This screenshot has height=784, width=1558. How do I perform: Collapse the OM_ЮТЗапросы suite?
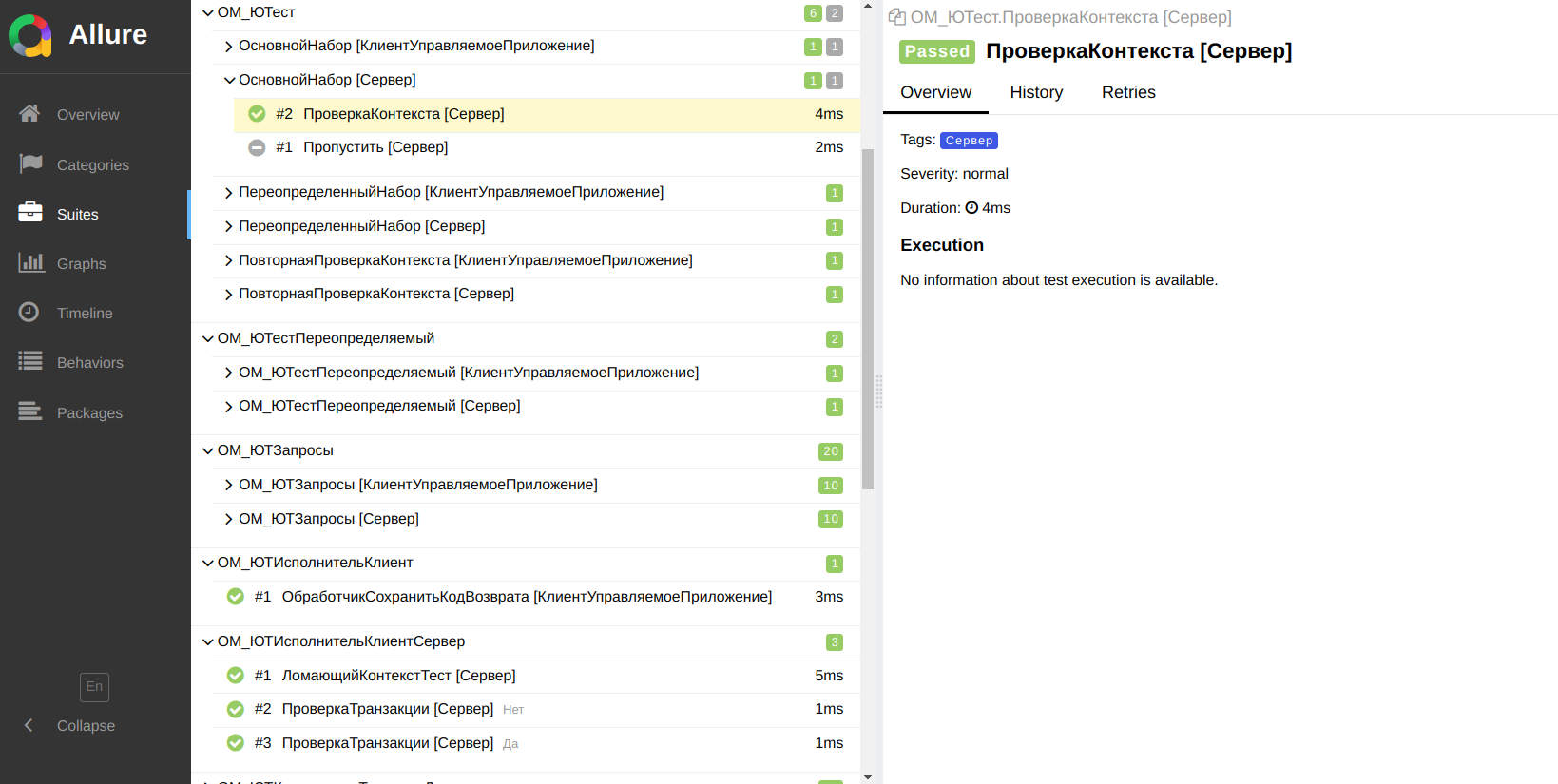(207, 451)
